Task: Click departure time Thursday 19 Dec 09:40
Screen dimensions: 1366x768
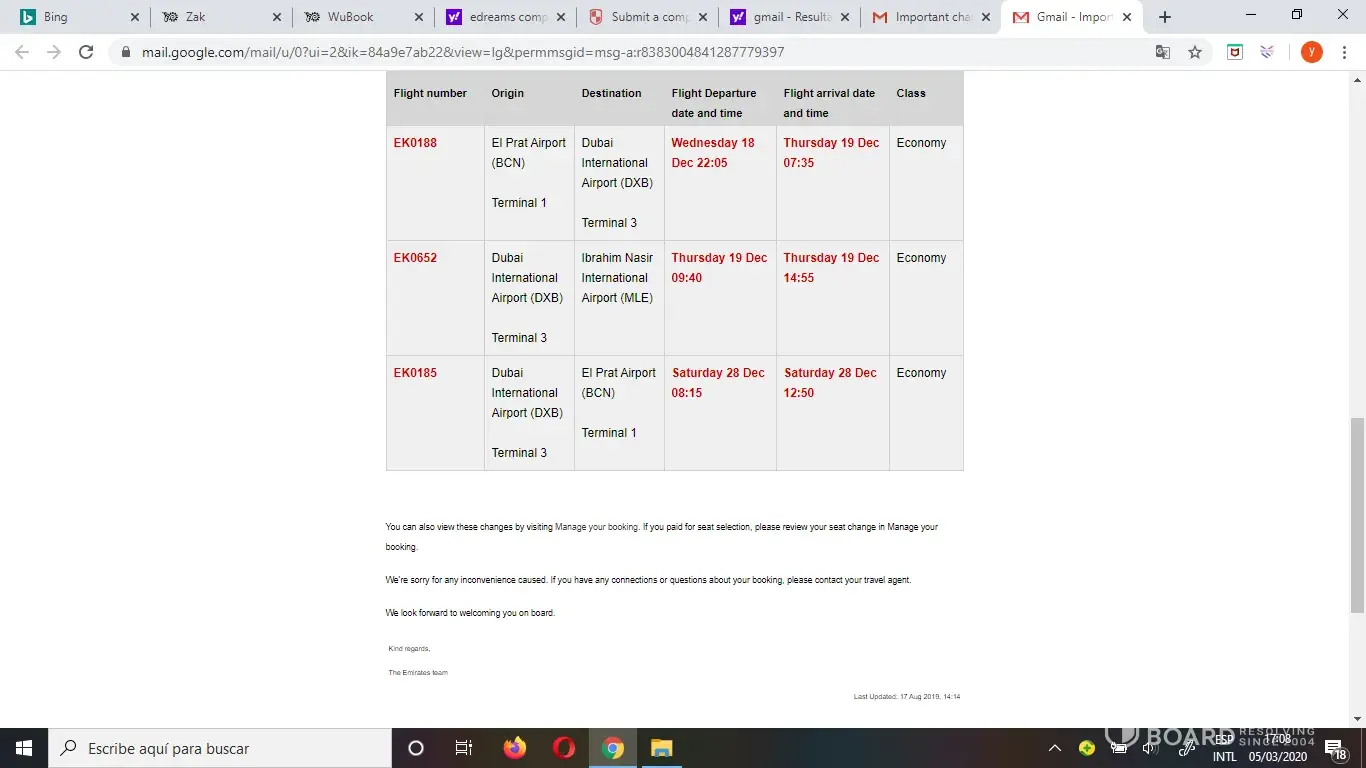Action: 719,268
